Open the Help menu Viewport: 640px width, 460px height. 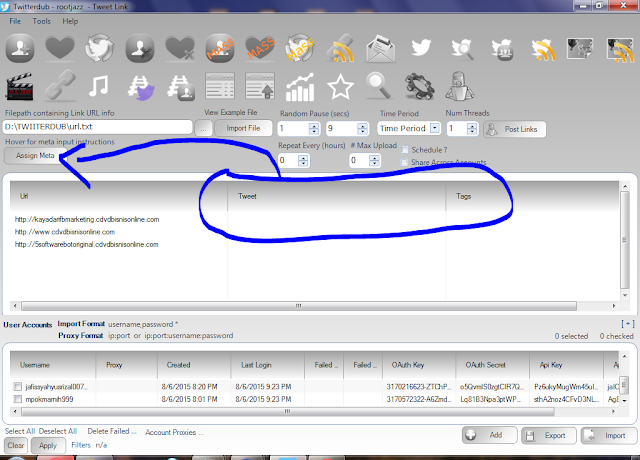coord(70,21)
